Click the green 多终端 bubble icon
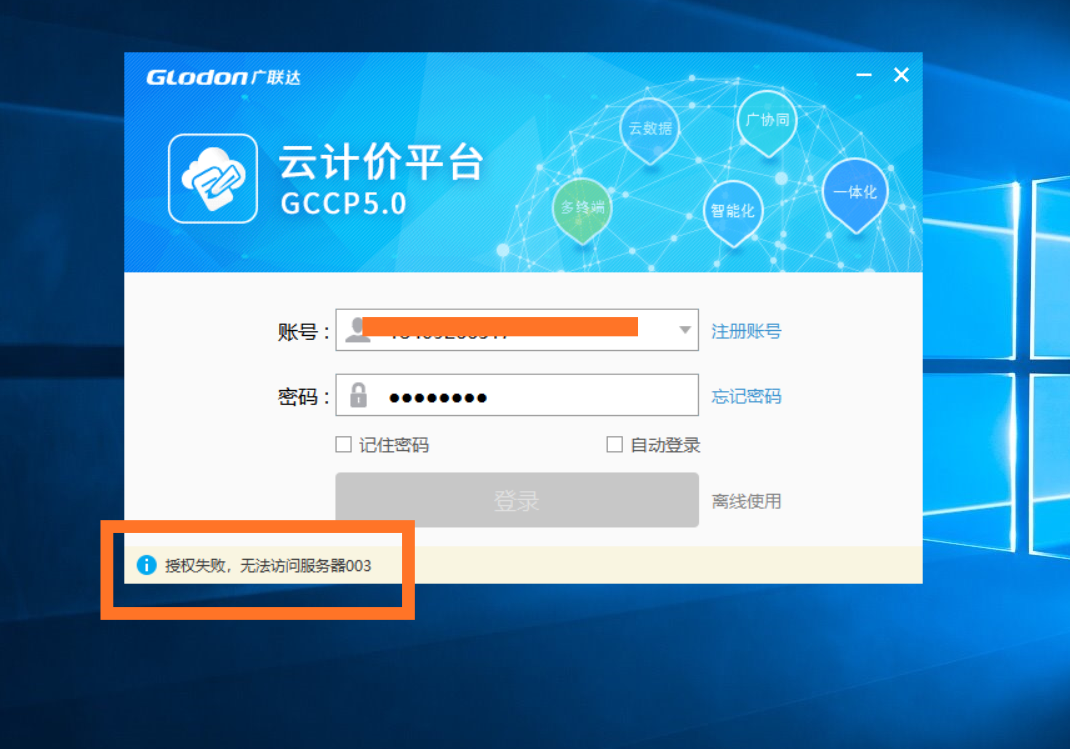Screen dimensions: 1070x749 pos(582,211)
